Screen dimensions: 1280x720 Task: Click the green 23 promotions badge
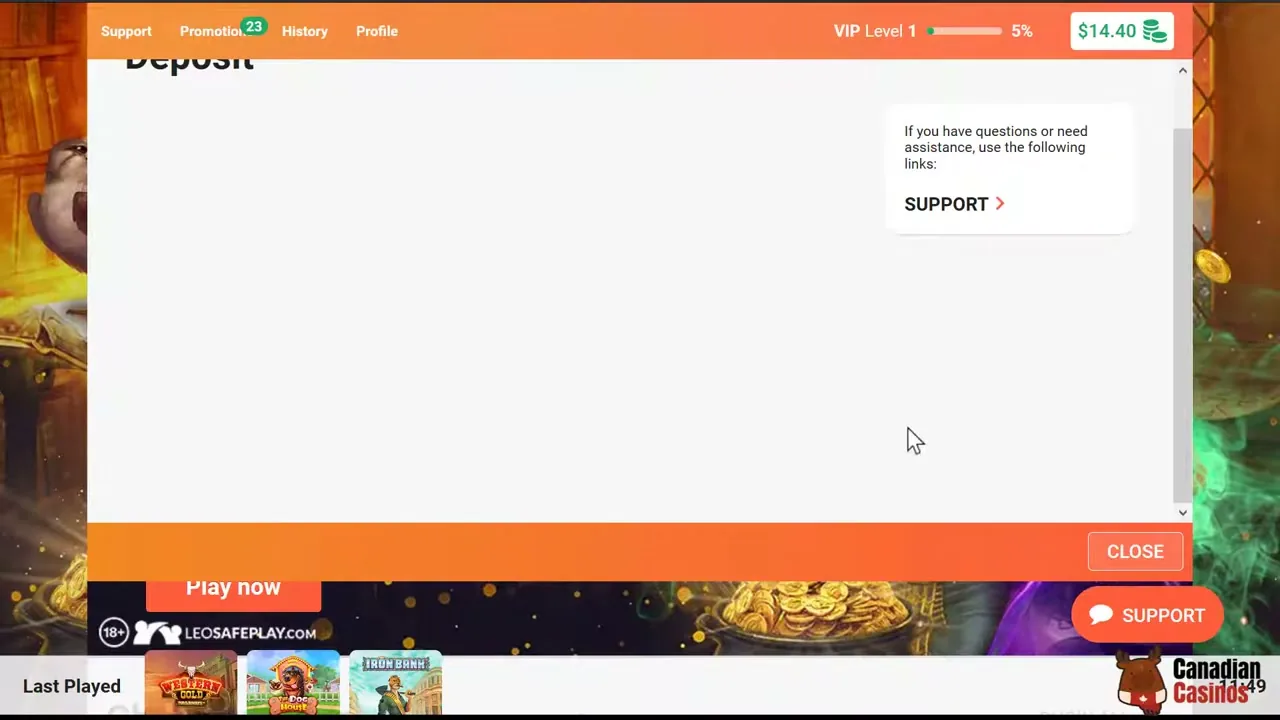pos(254,27)
